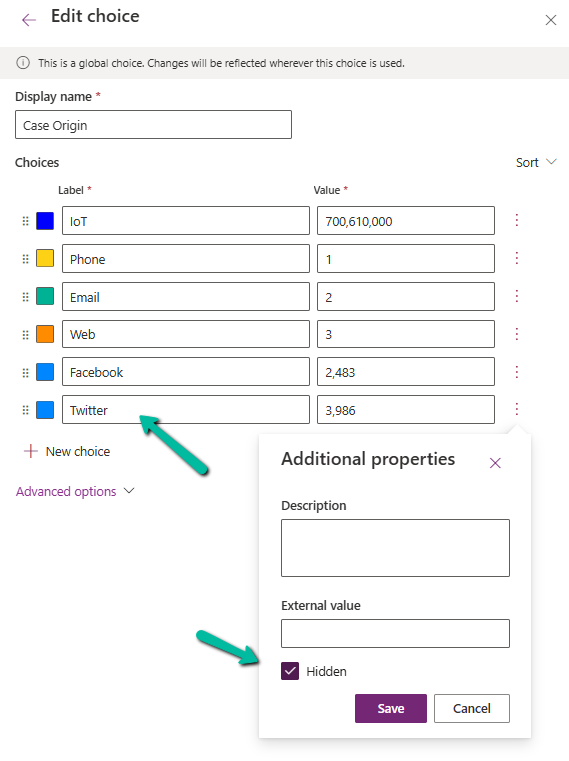The width and height of the screenshot is (569, 761).
Task: Open the orange color swatch for Web
Action: click(x=45, y=334)
